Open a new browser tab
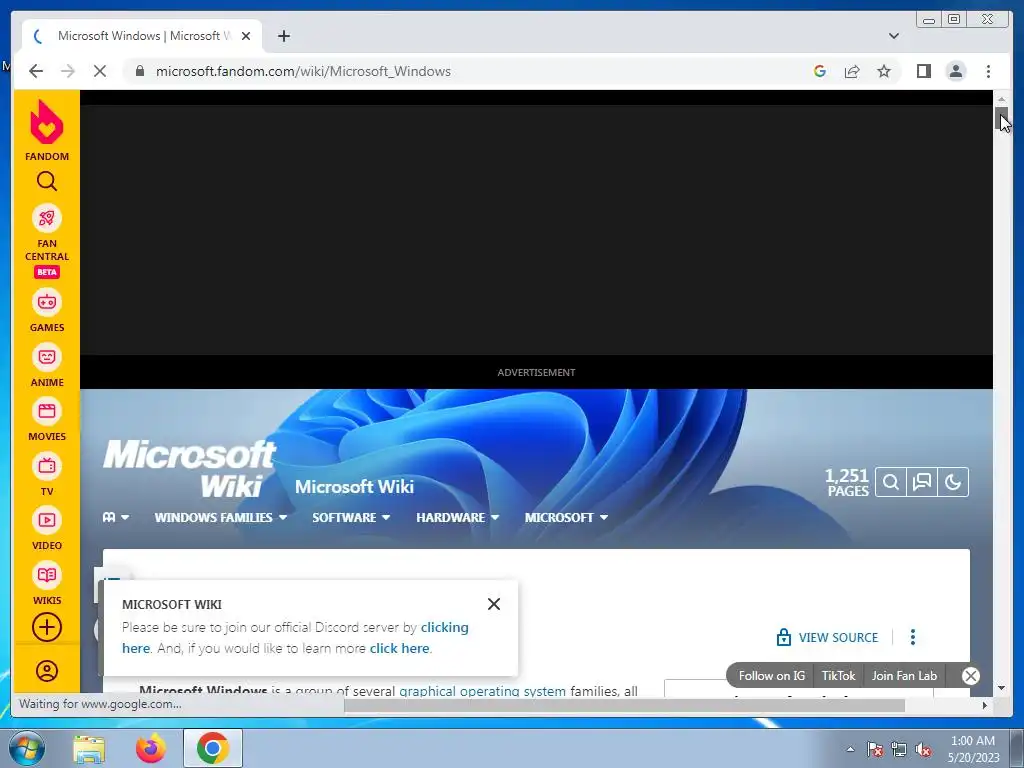Image resolution: width=1024 pixels, height=768 pixels. 283,36
